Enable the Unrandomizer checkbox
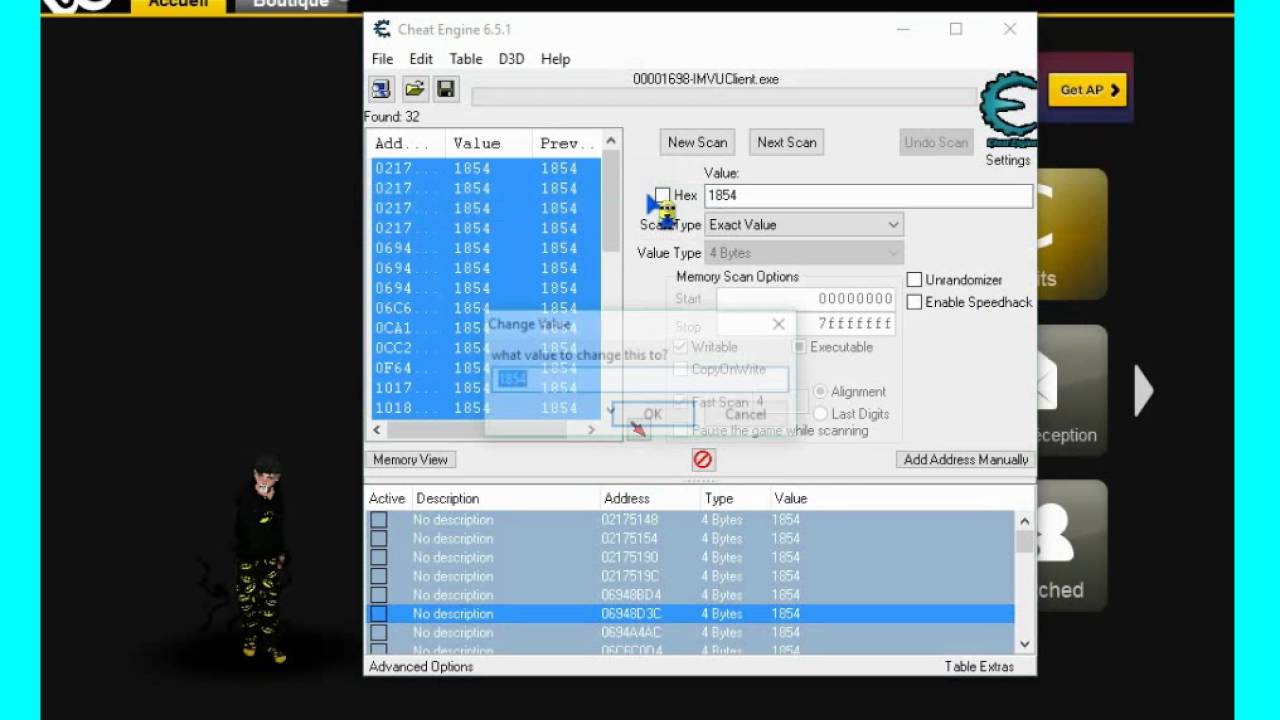This screenshot has width=1280, height=720. coord(914,280)
